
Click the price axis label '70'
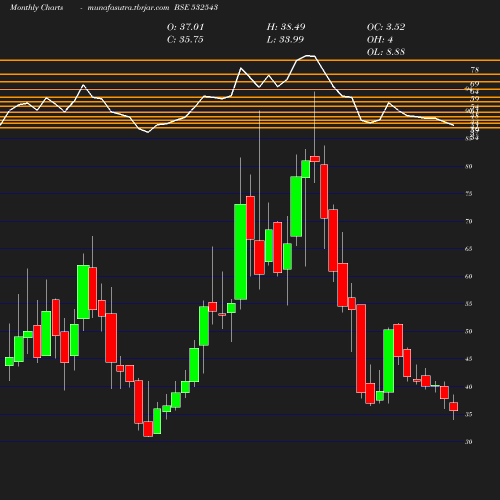point(469,221)
